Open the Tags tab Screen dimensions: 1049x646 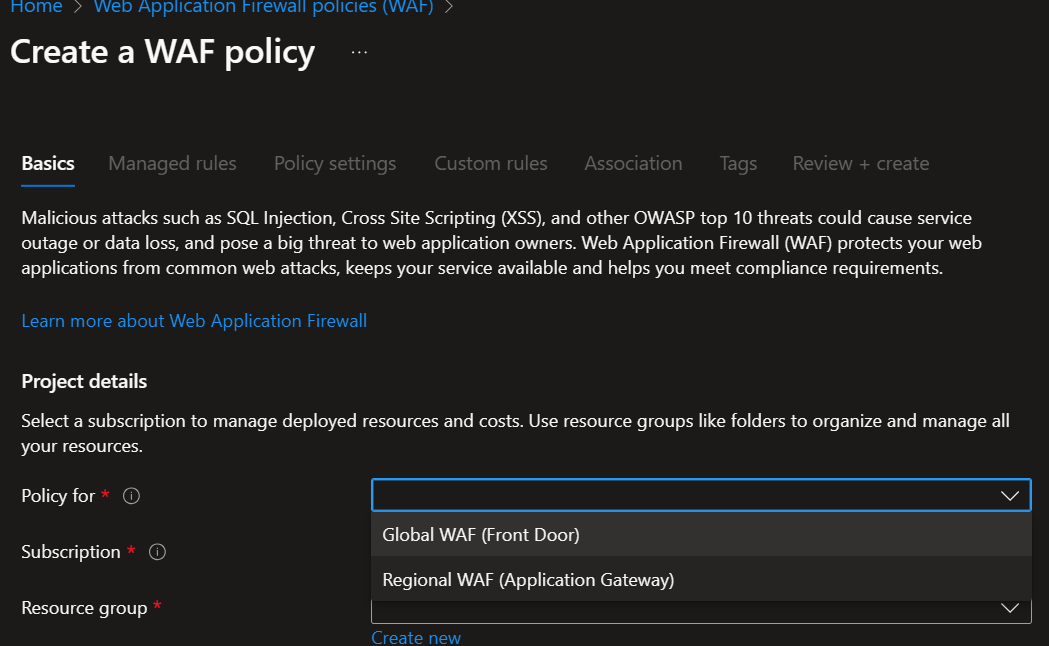point(738,163)
